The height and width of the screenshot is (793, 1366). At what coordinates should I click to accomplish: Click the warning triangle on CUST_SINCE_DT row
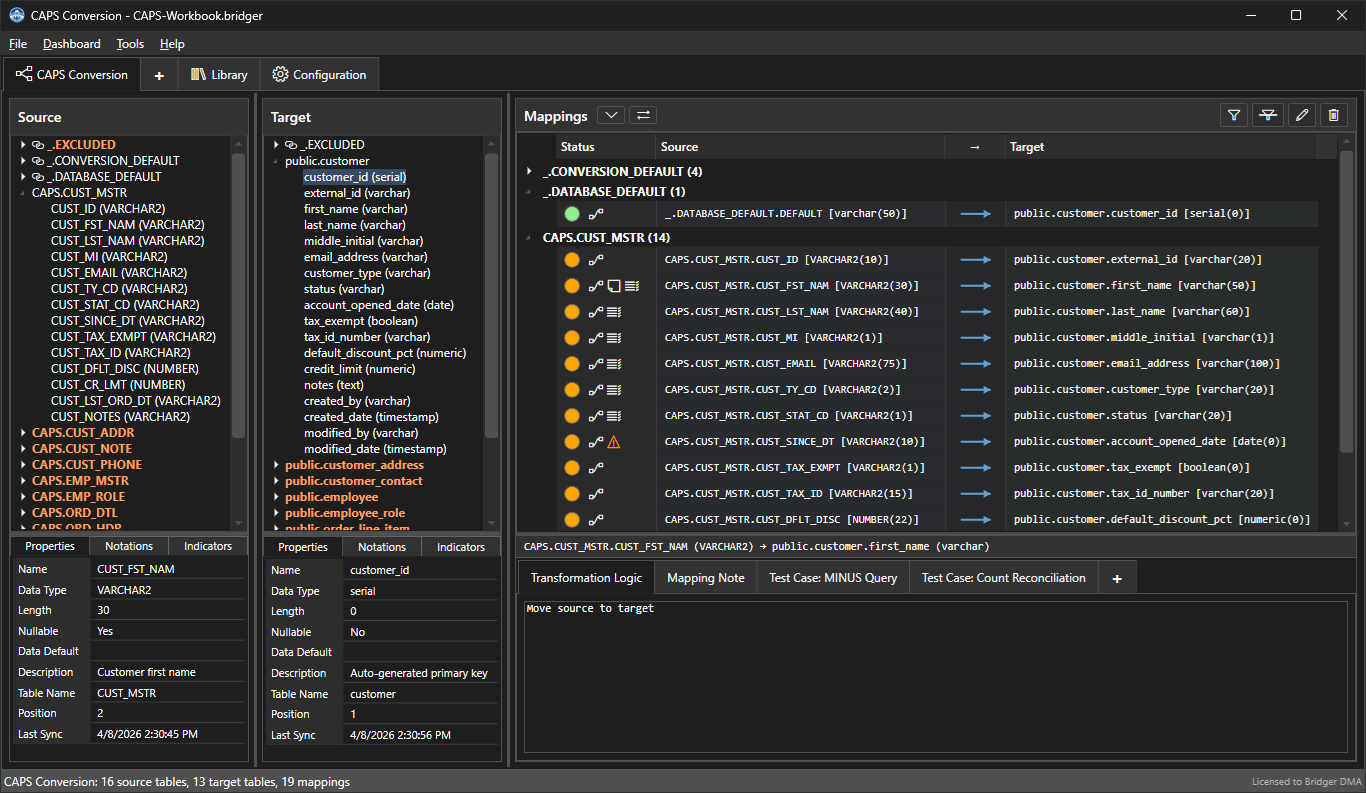[x=614, y=441]
